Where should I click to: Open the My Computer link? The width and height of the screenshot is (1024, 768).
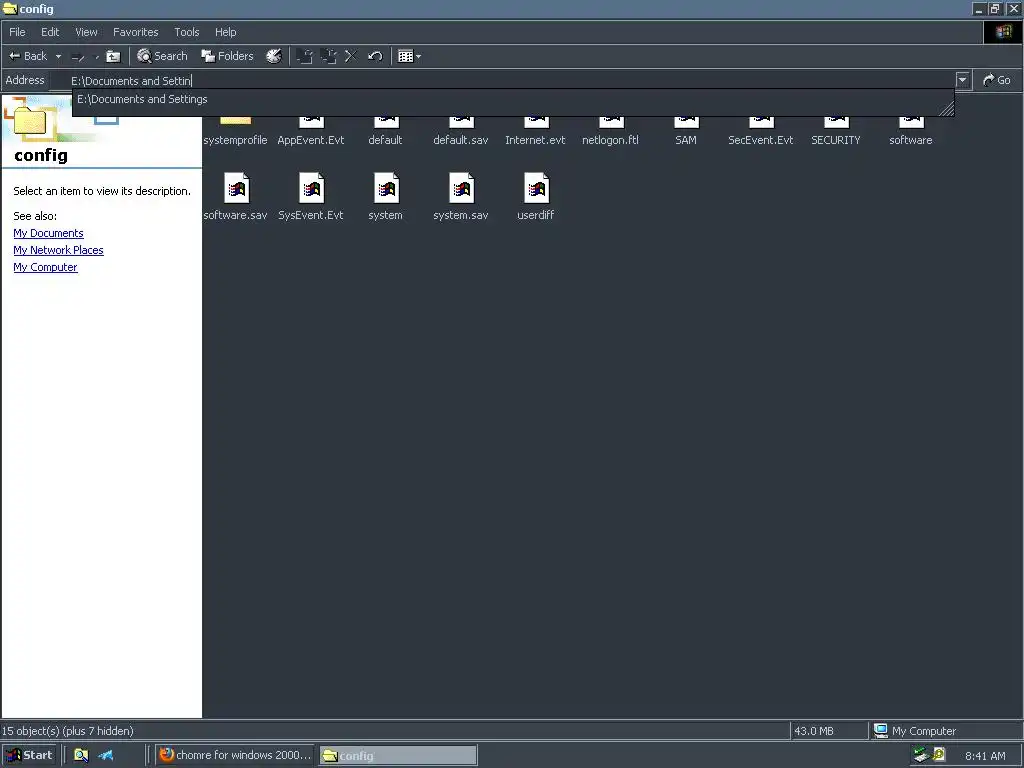click(45, 267)
